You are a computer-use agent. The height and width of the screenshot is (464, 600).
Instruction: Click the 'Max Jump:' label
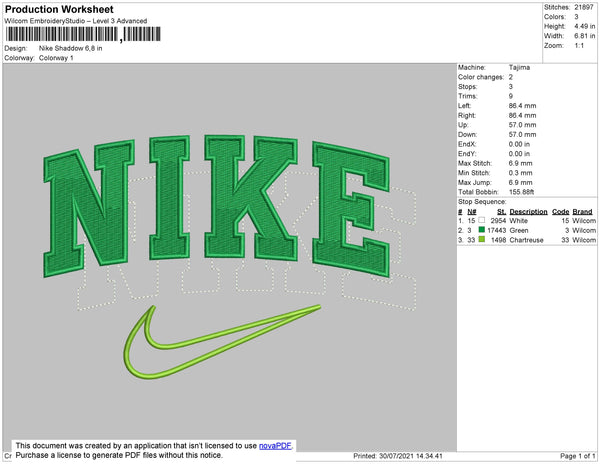475,182
